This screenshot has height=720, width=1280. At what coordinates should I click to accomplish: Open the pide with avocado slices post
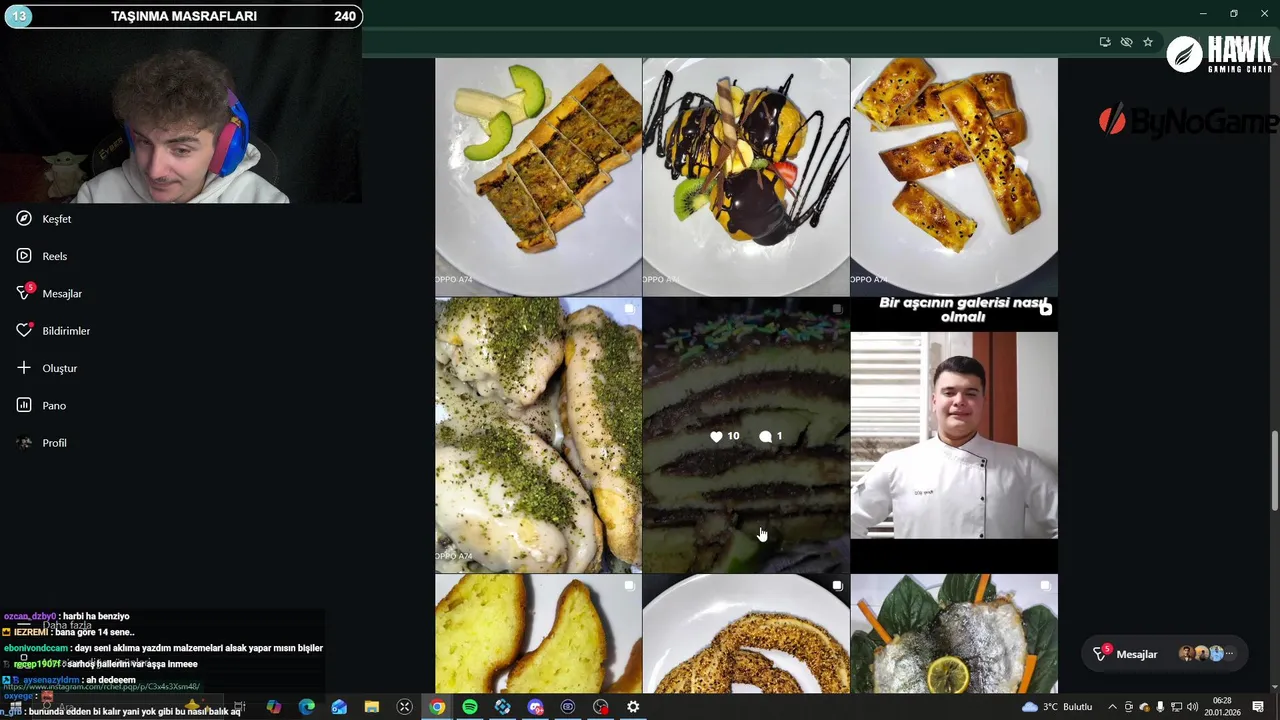click(538, 176)
